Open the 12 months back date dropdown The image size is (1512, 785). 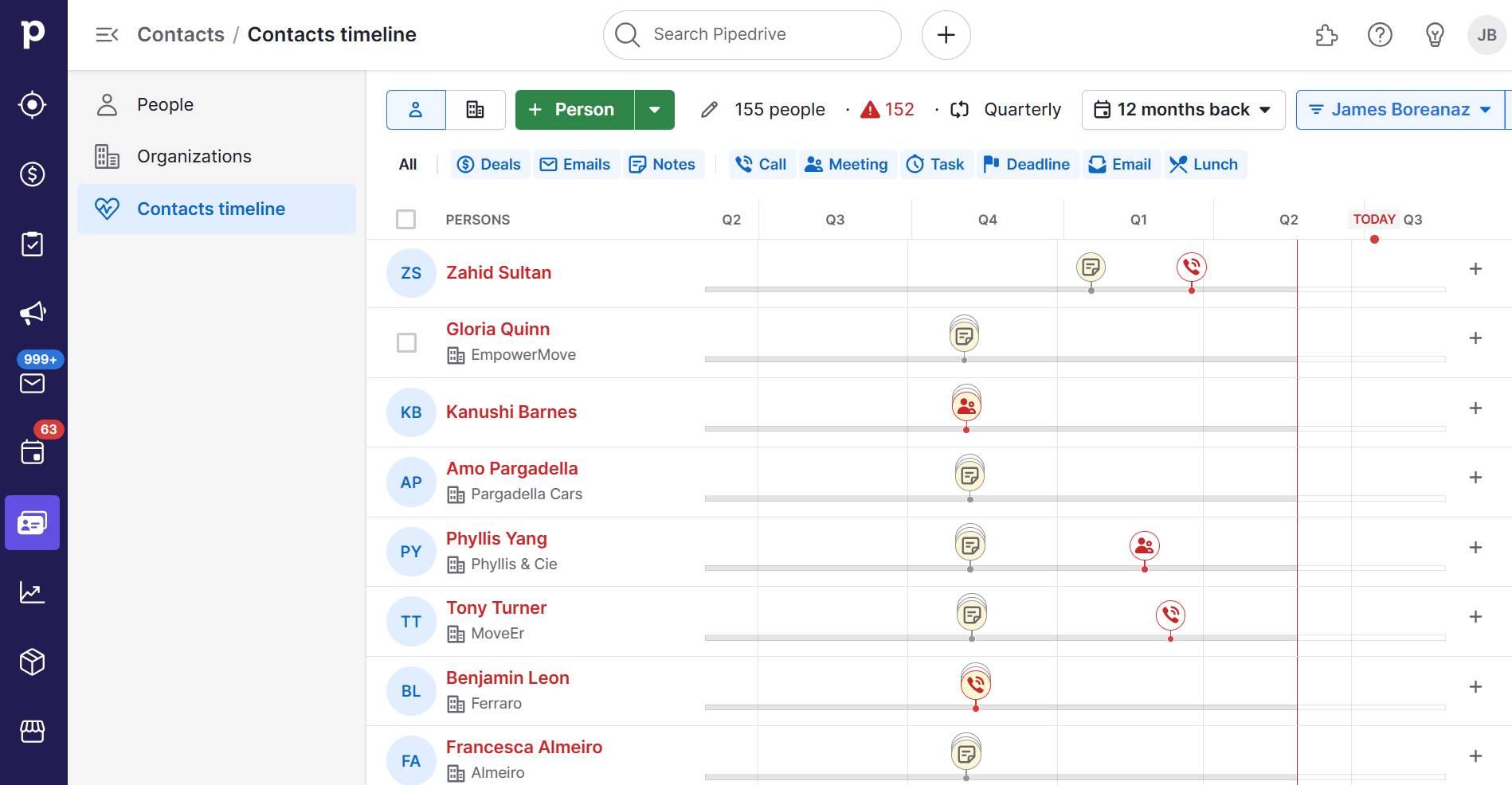click(x=1182, y=109)
